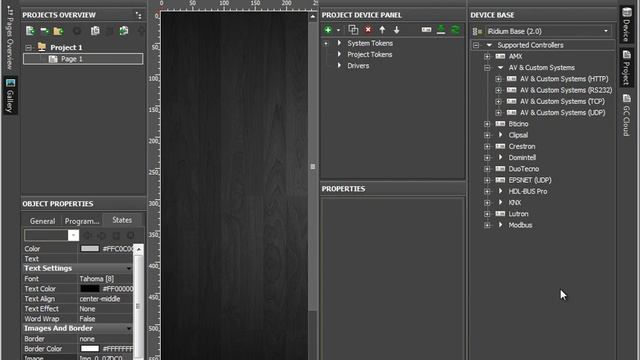Collapse AV & Custom Systems node
This screenshot has height=360, width=640.
click(x=487, y=68)
